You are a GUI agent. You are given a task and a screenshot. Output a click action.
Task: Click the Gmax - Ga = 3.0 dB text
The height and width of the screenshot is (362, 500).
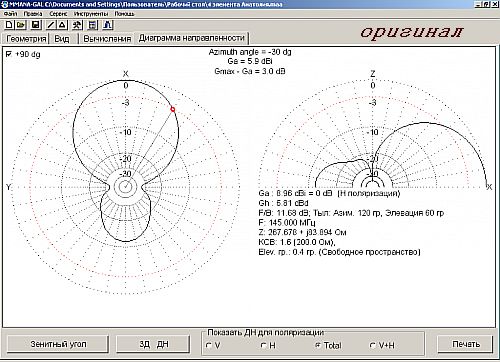coord(250,71)
